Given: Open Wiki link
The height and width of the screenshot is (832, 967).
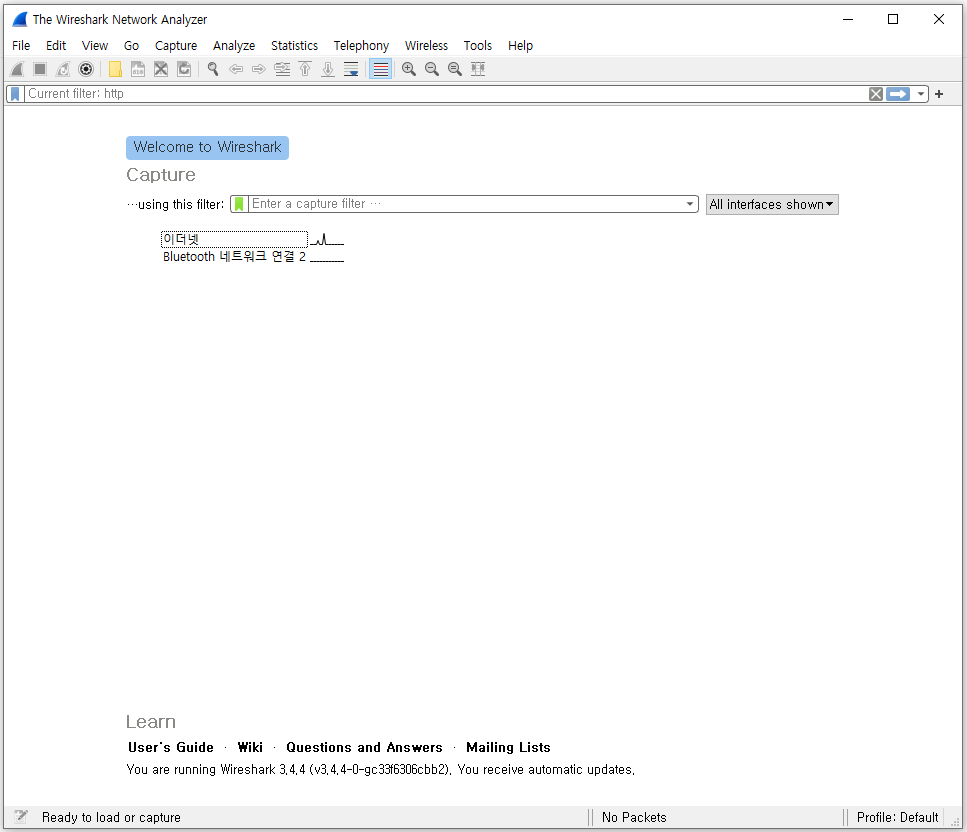Looking at the screenshot, I should click(x=250, y=748).
